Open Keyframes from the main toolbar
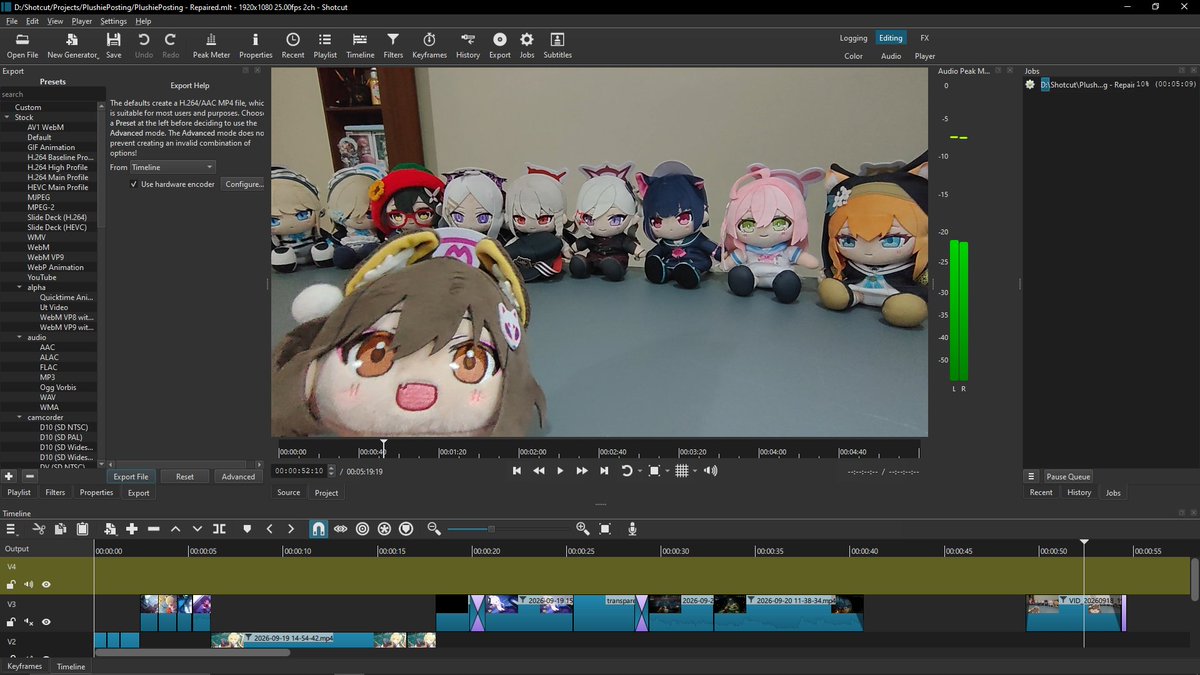The height and width of the screenshot is (675, 1200). click(429, 45)
